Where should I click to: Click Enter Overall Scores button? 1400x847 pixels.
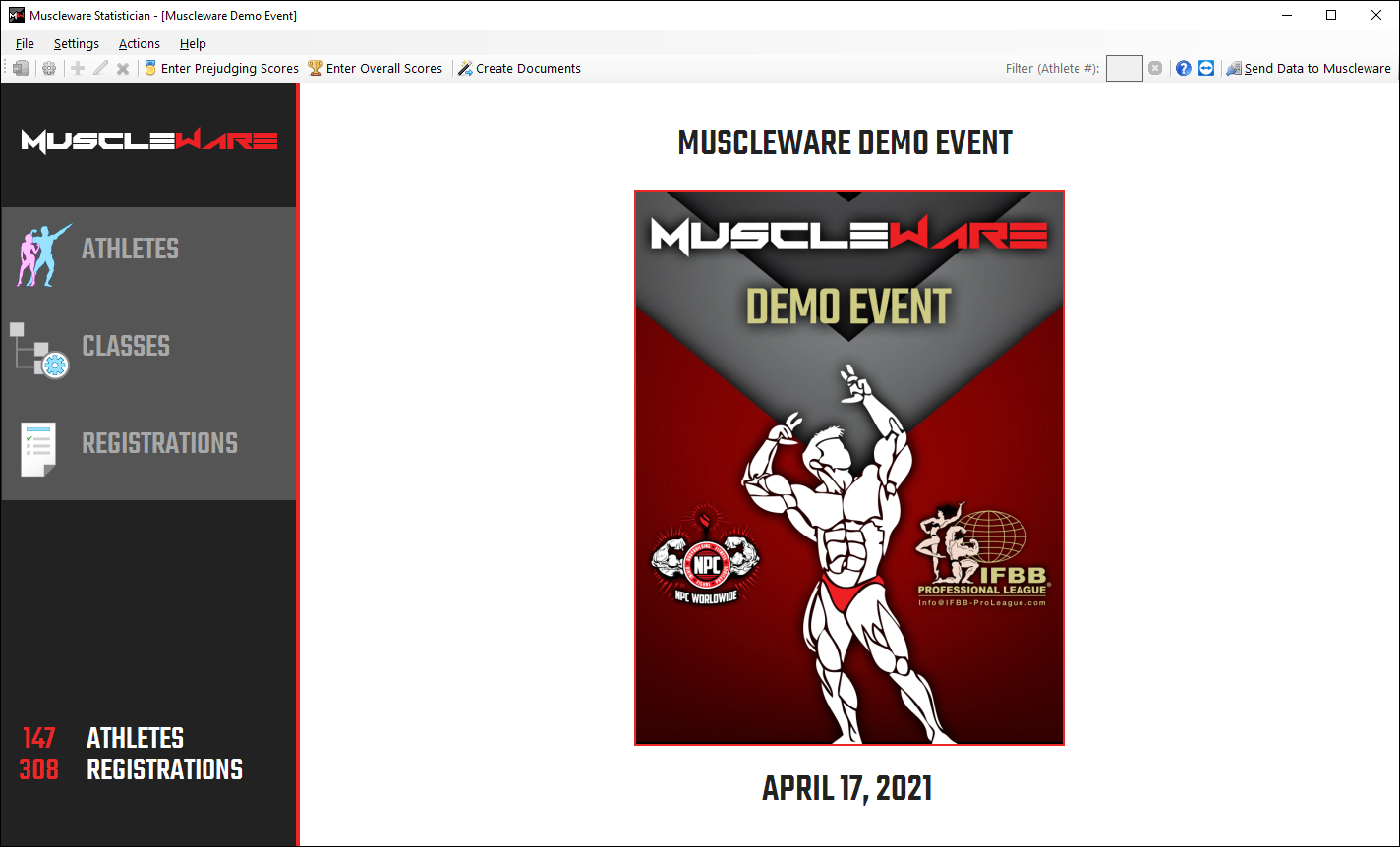pyautogui.click(x=376, y=69)
